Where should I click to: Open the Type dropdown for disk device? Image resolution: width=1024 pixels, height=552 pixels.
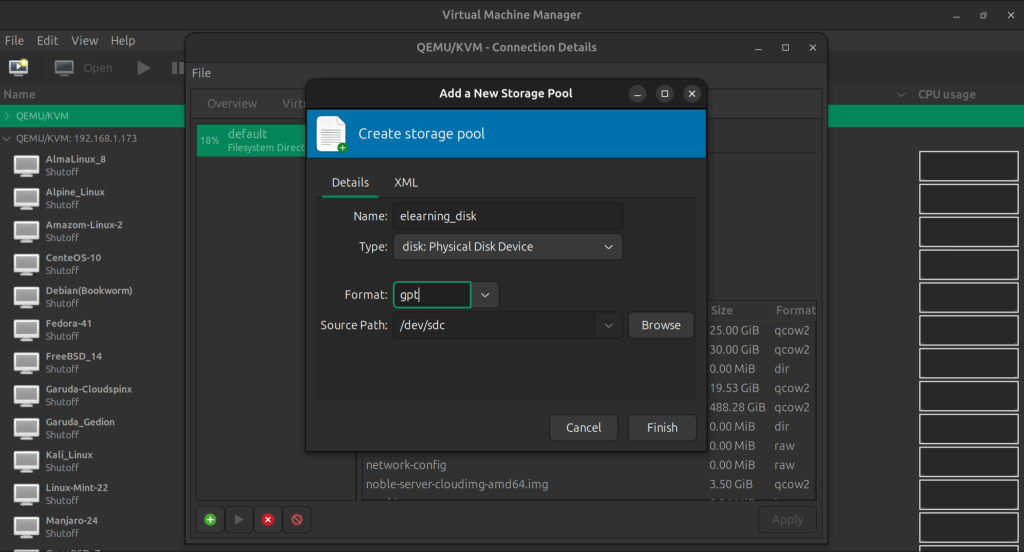click(x=507, y=247)
